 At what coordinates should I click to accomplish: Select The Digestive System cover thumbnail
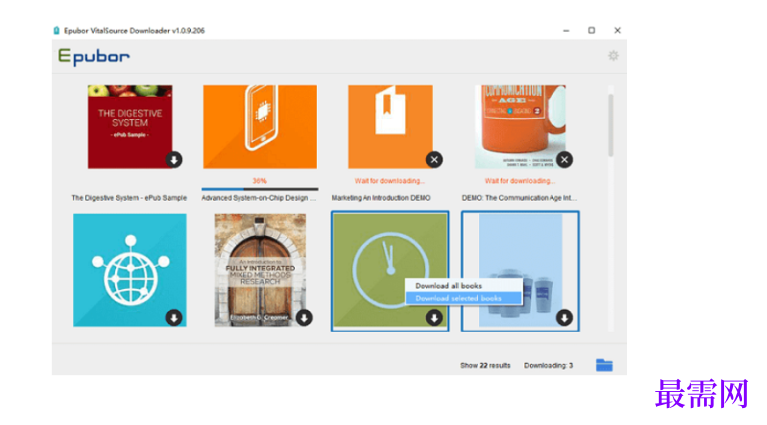point(130,127)
